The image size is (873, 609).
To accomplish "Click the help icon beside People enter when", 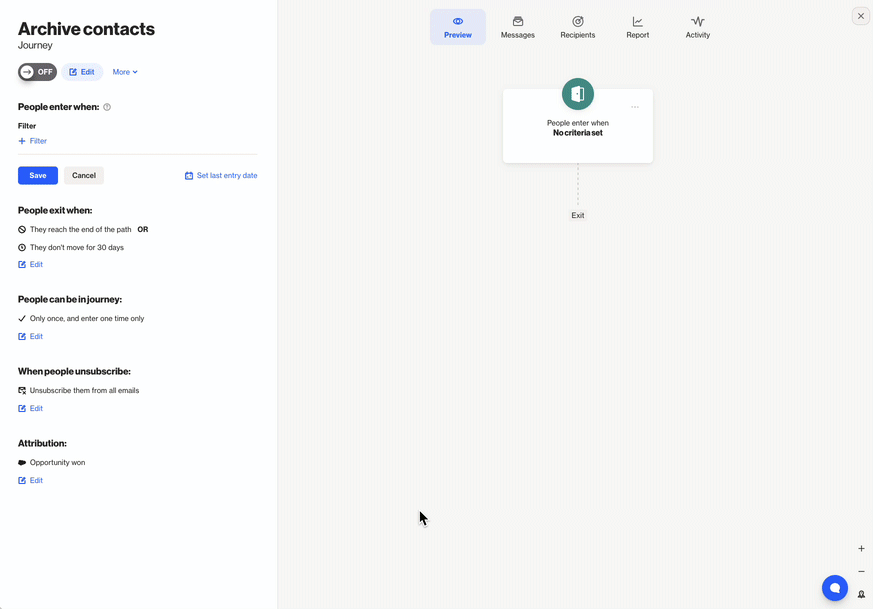I will coord(107,107).
